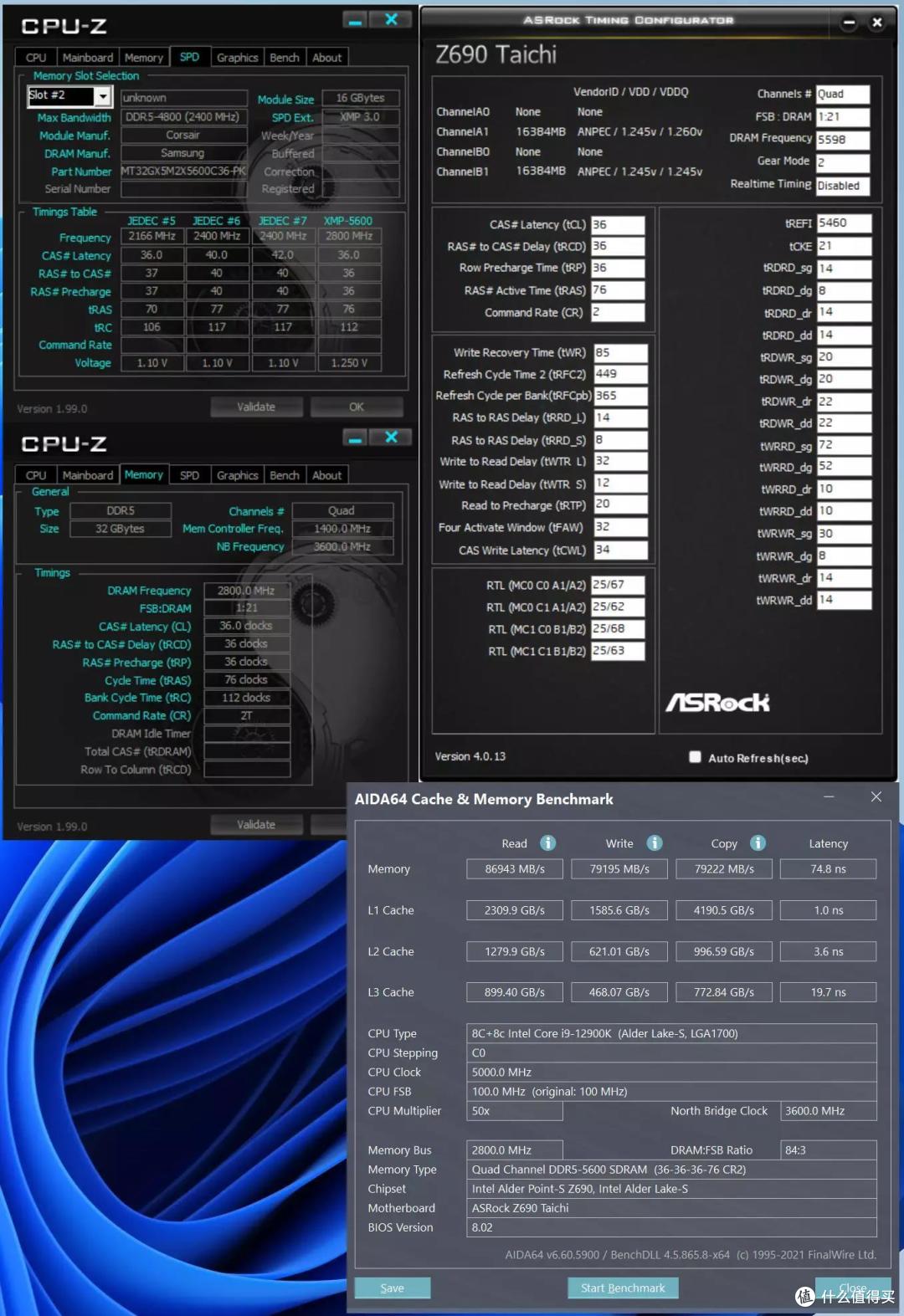
Task: Open Bench tab in lower CPU-Z window
Action: click(285, 475)
